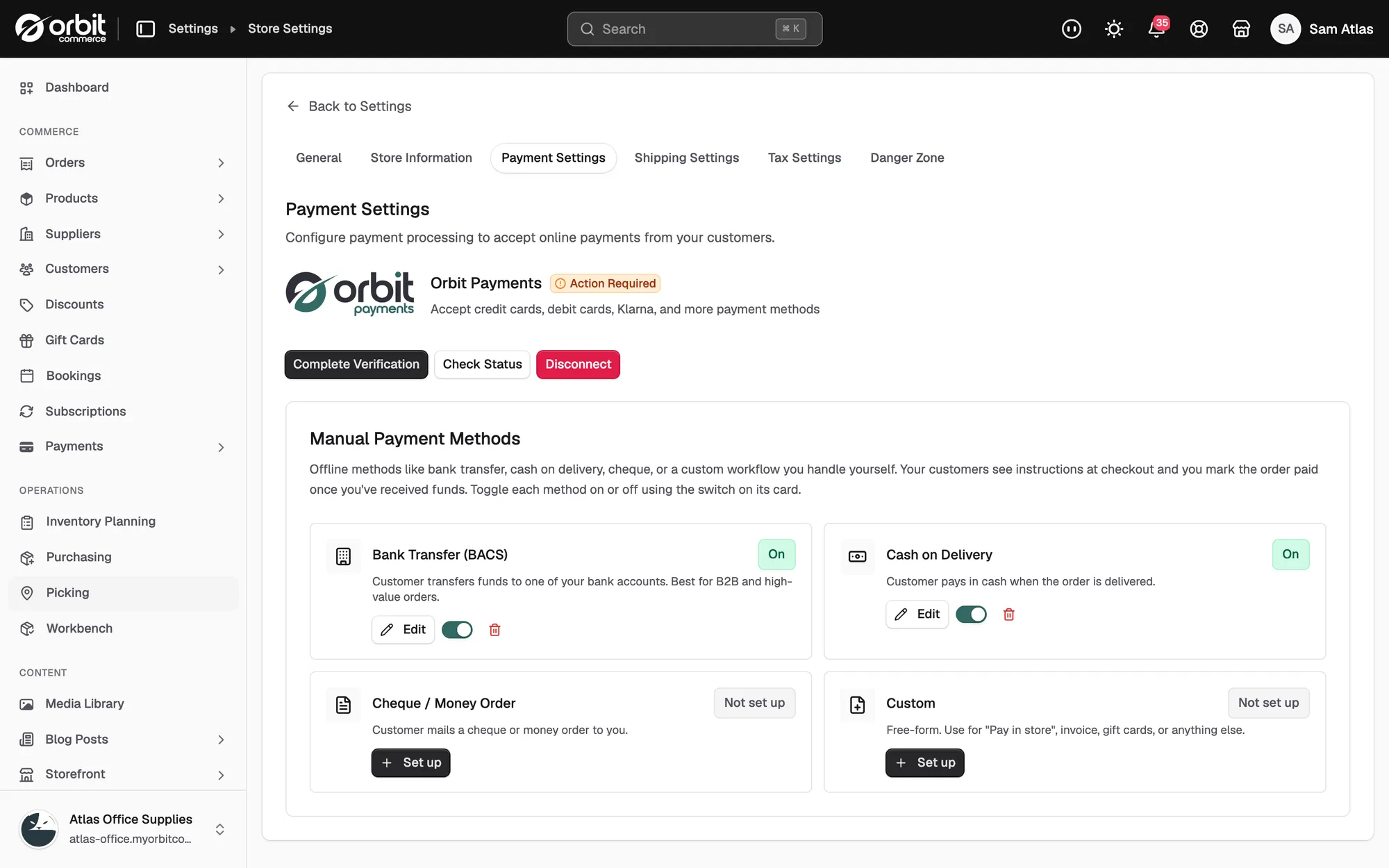Switch to the Shipping Settings tab
Viewport: 1389px width, 868px height.
[686, 158]
